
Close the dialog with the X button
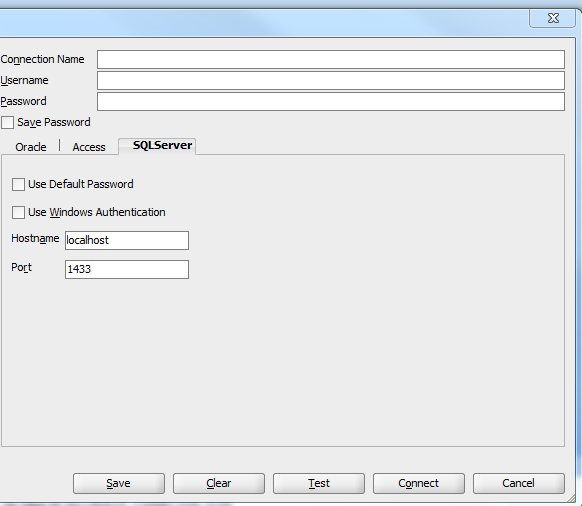click(x=553, y=18)
